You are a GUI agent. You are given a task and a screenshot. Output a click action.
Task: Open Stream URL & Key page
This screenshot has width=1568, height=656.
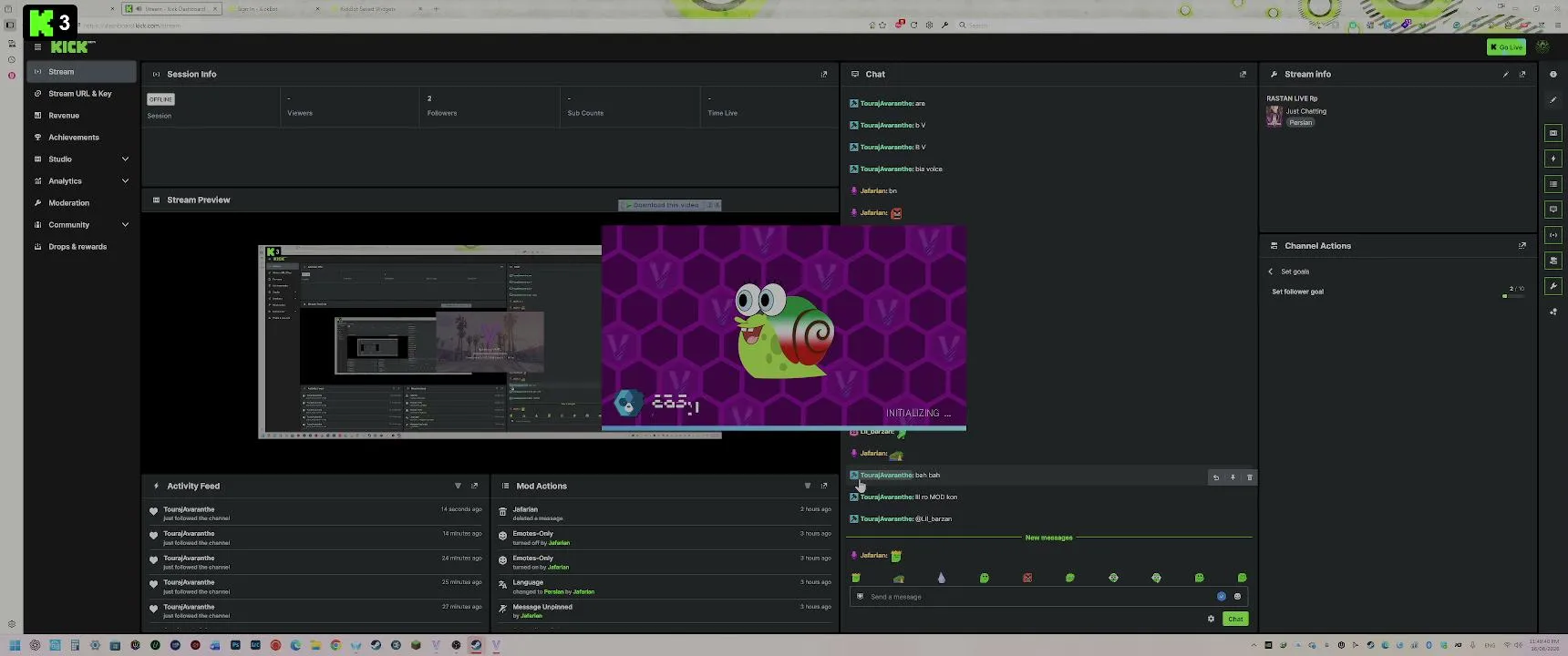(81, 94)
